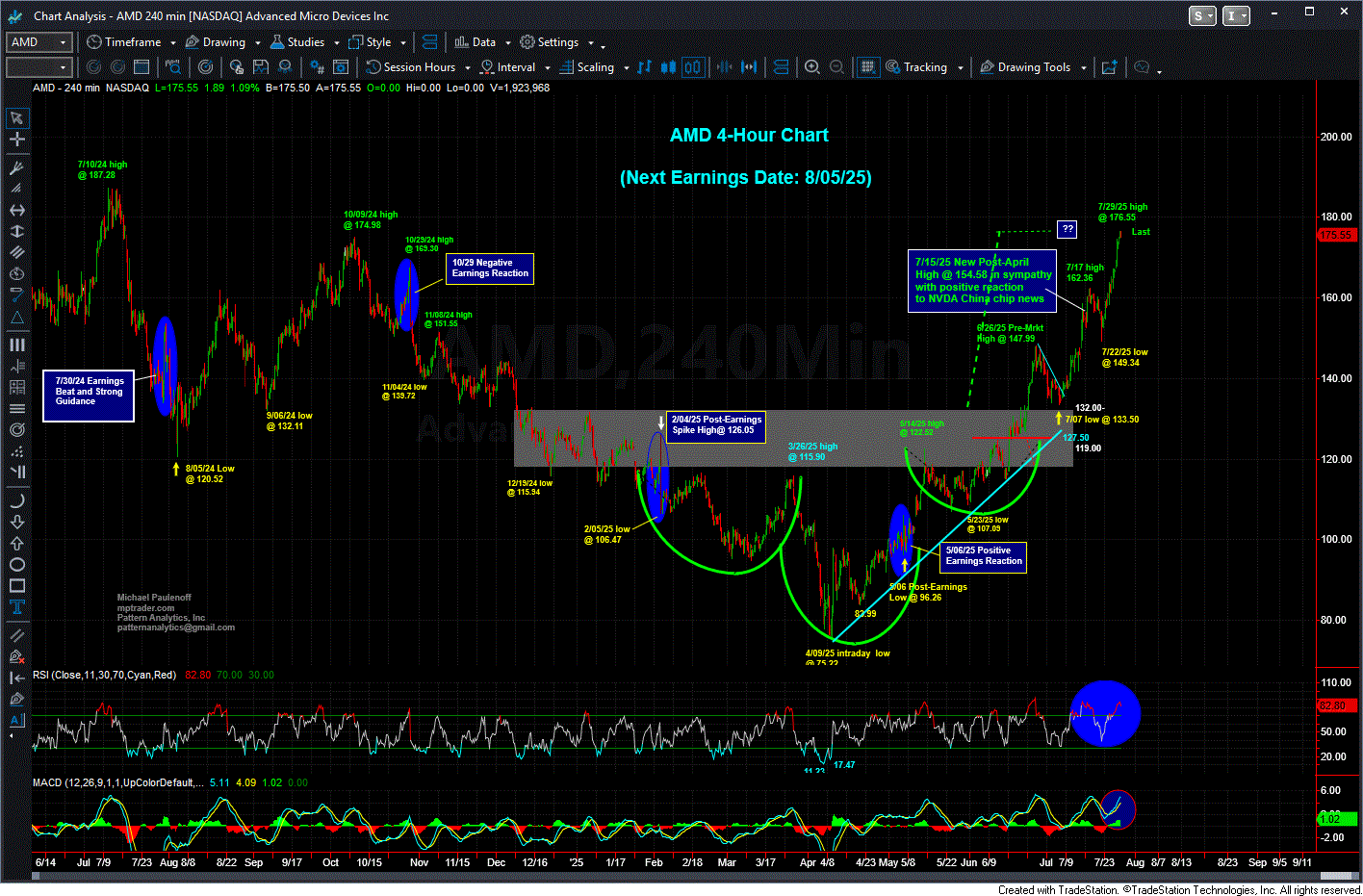The height and width of the screenshot is (896, 1363).
Task: Click the calendar window icon
Action: tap(141, 67)
